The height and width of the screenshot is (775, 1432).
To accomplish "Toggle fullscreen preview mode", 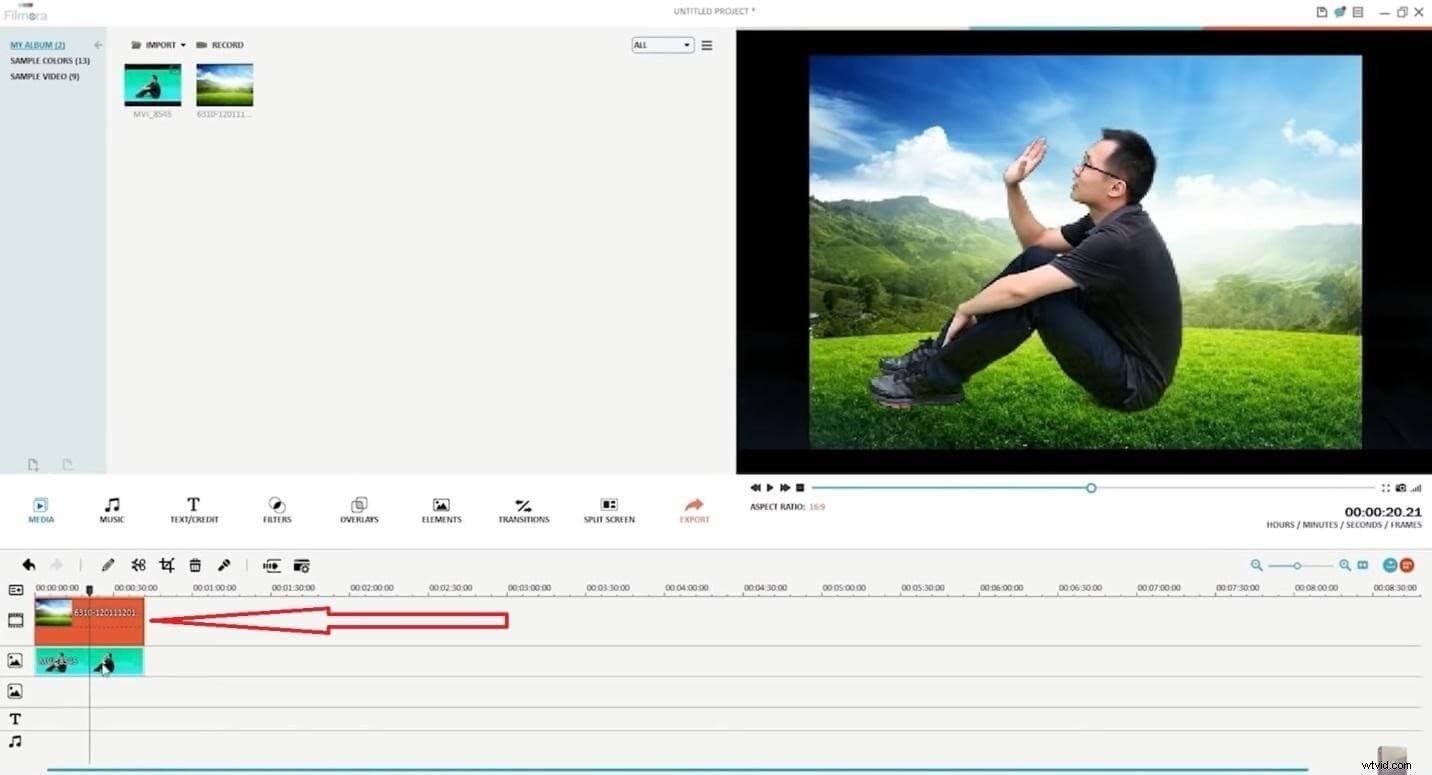I will coord(1385,488).
